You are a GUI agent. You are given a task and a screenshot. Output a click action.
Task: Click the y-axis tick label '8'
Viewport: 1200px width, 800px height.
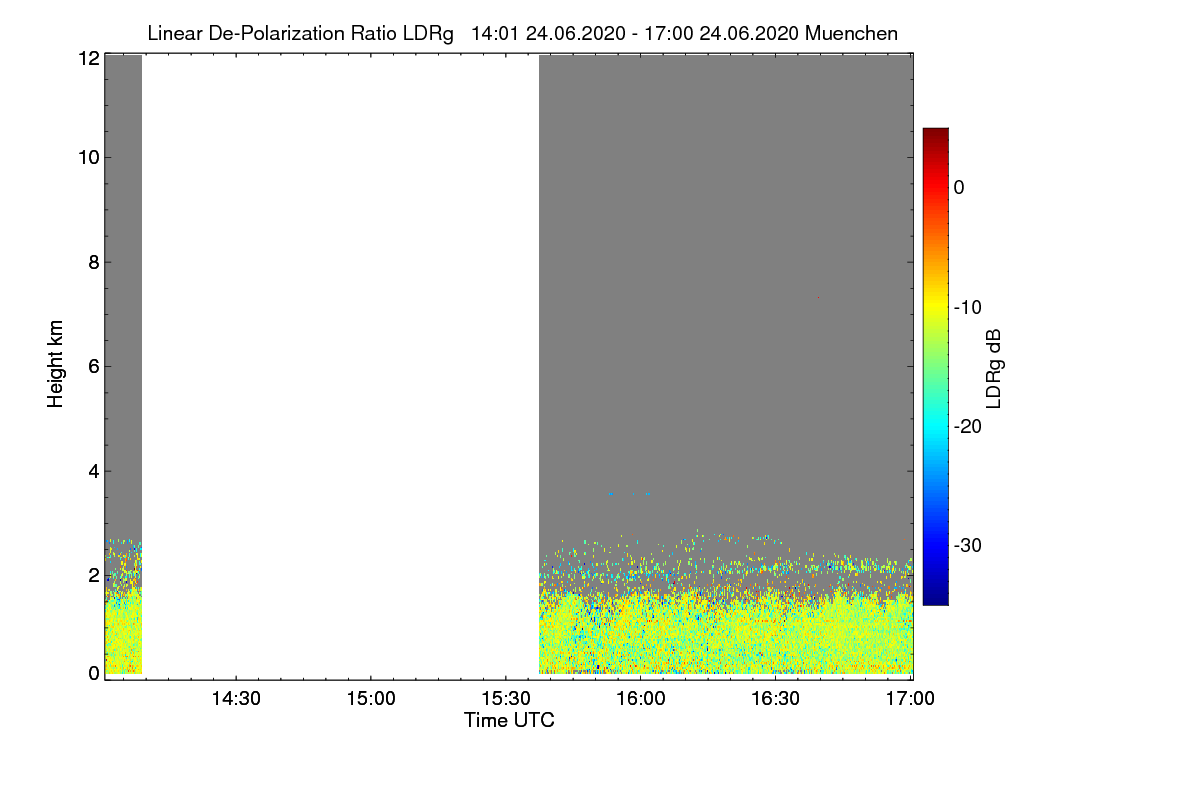(x=93, y=262)
